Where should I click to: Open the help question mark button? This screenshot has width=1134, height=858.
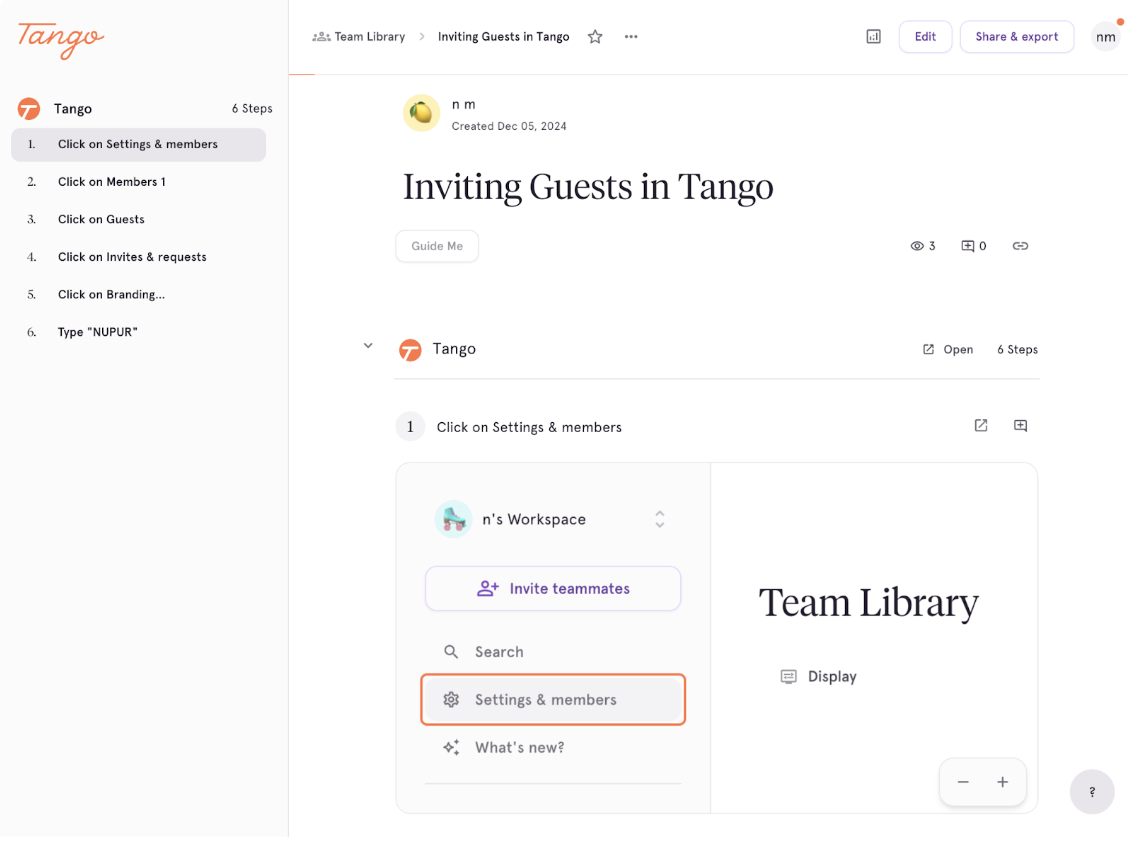[x=1092, y=791]
